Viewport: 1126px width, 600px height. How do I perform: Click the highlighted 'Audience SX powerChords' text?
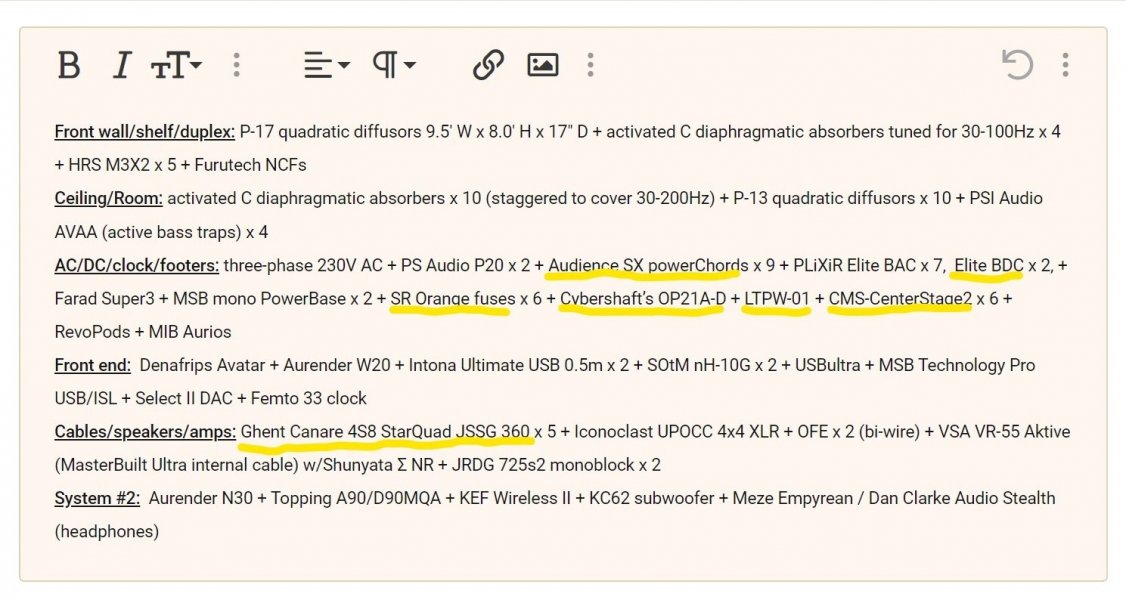point(646,265)
